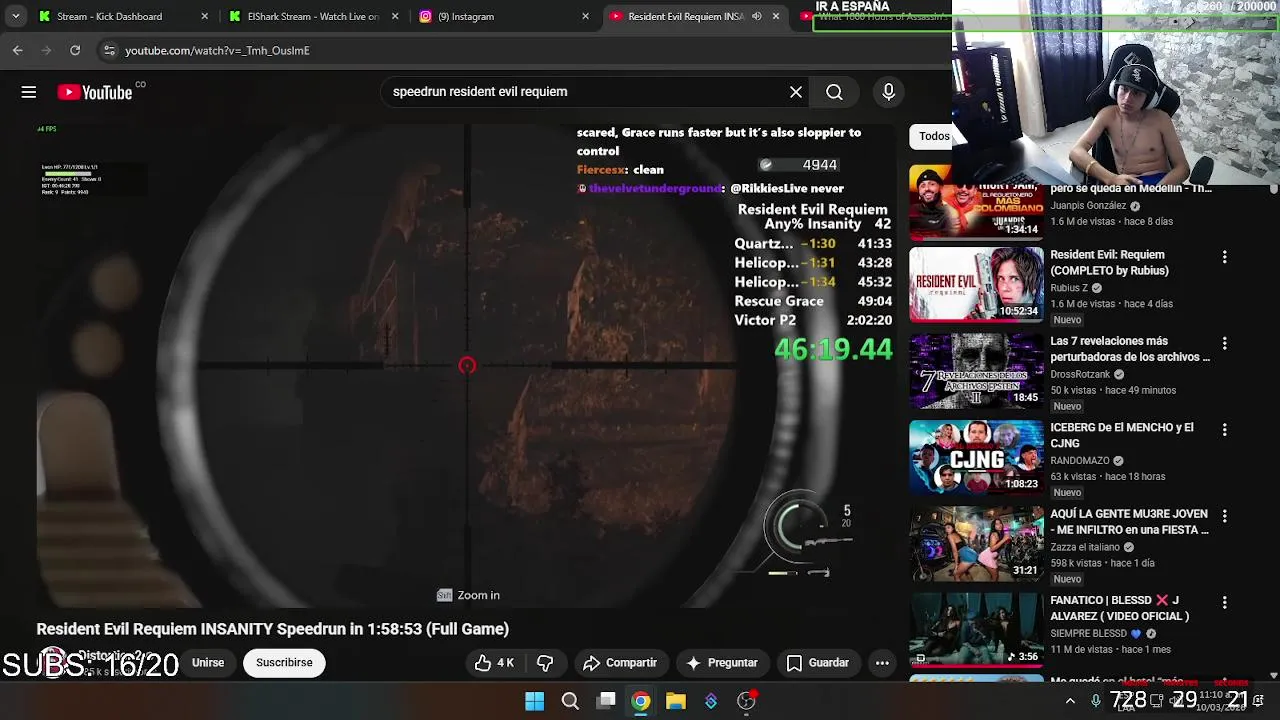The image size is (1280, 720).
Task: Reload the YouTube page
Action: click(75, 50)
